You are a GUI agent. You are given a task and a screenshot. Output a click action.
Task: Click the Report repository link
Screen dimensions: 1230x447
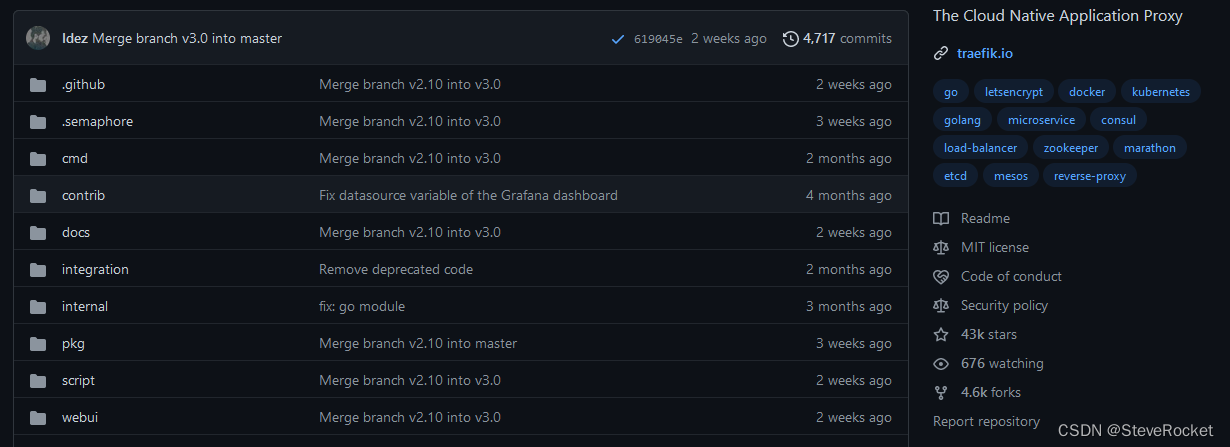pyautogui.click(x=986, y=421)
